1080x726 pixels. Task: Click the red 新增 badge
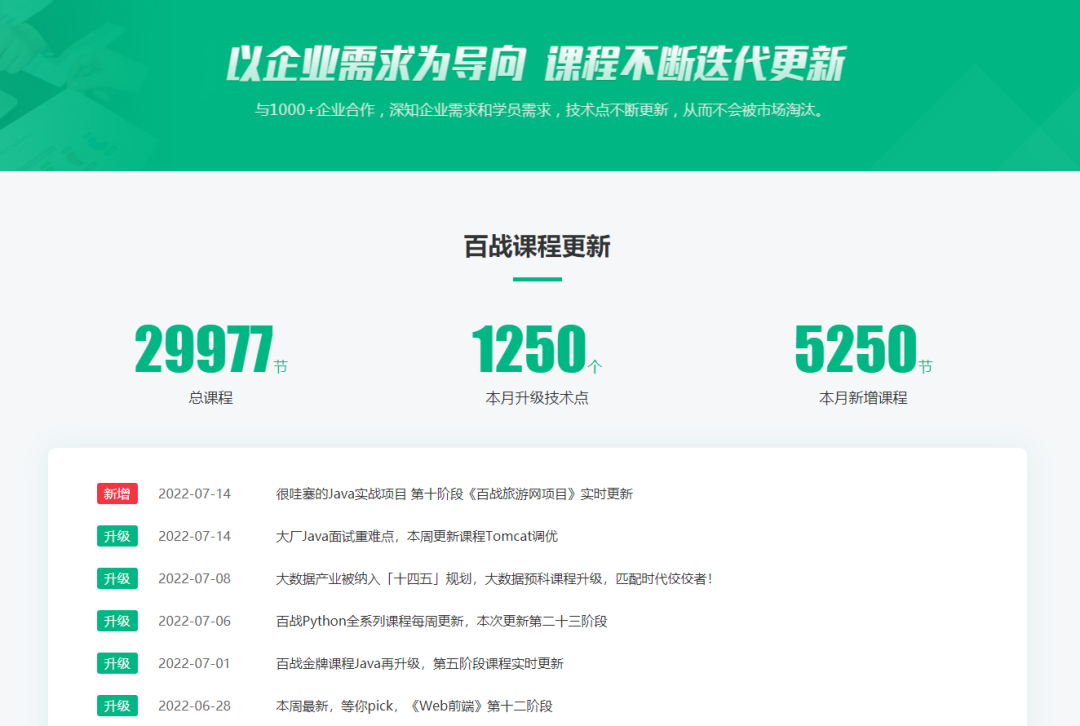(117, 494)
